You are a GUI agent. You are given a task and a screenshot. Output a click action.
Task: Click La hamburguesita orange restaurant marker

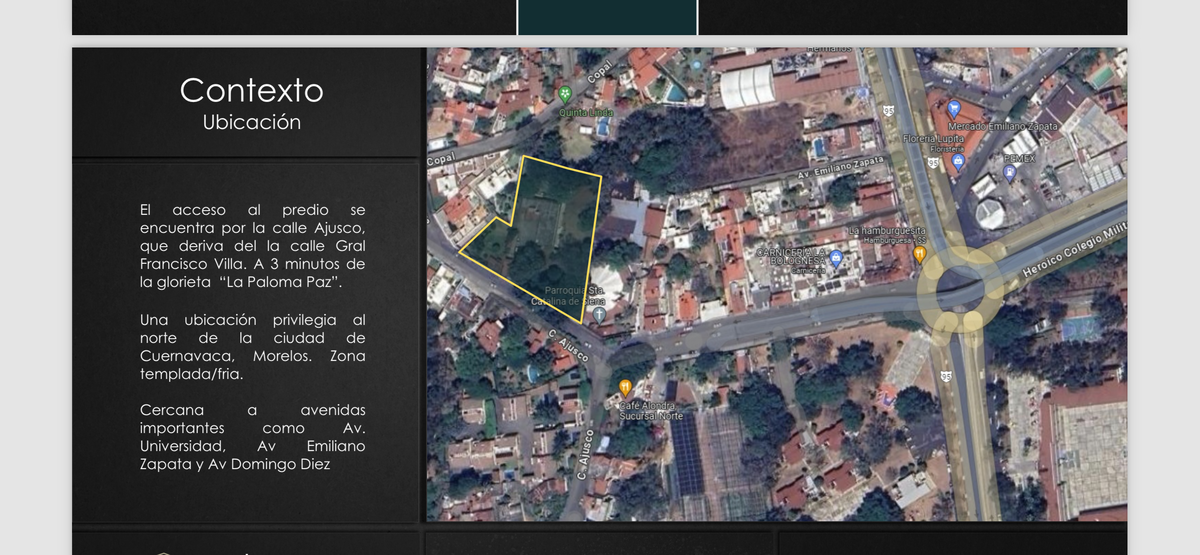pyautogui.click(x=919, y=254)
